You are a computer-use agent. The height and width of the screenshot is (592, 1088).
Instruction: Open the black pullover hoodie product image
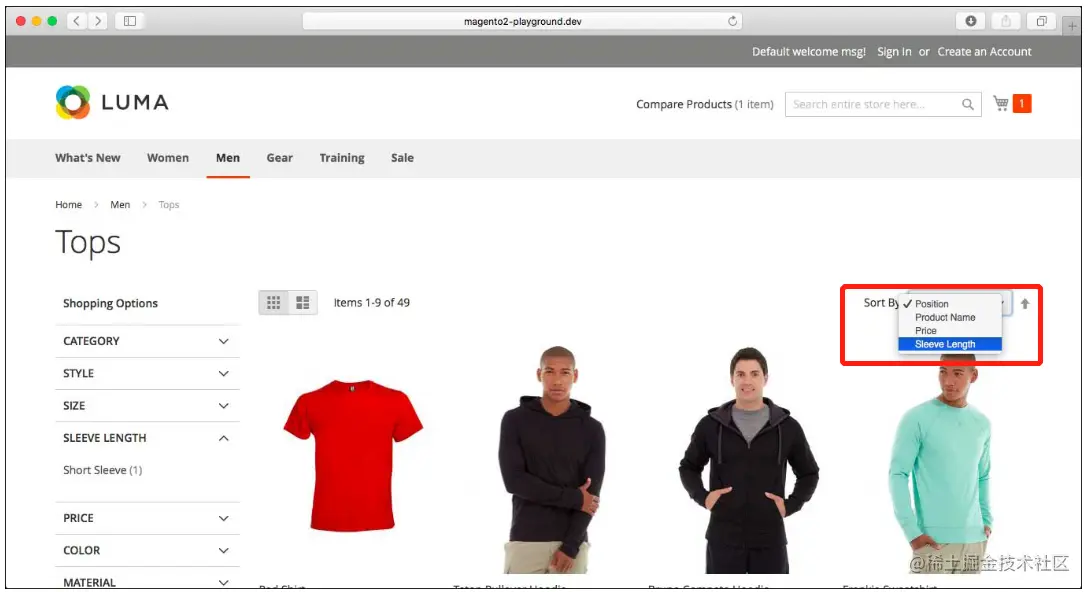[x=553, y=459]
